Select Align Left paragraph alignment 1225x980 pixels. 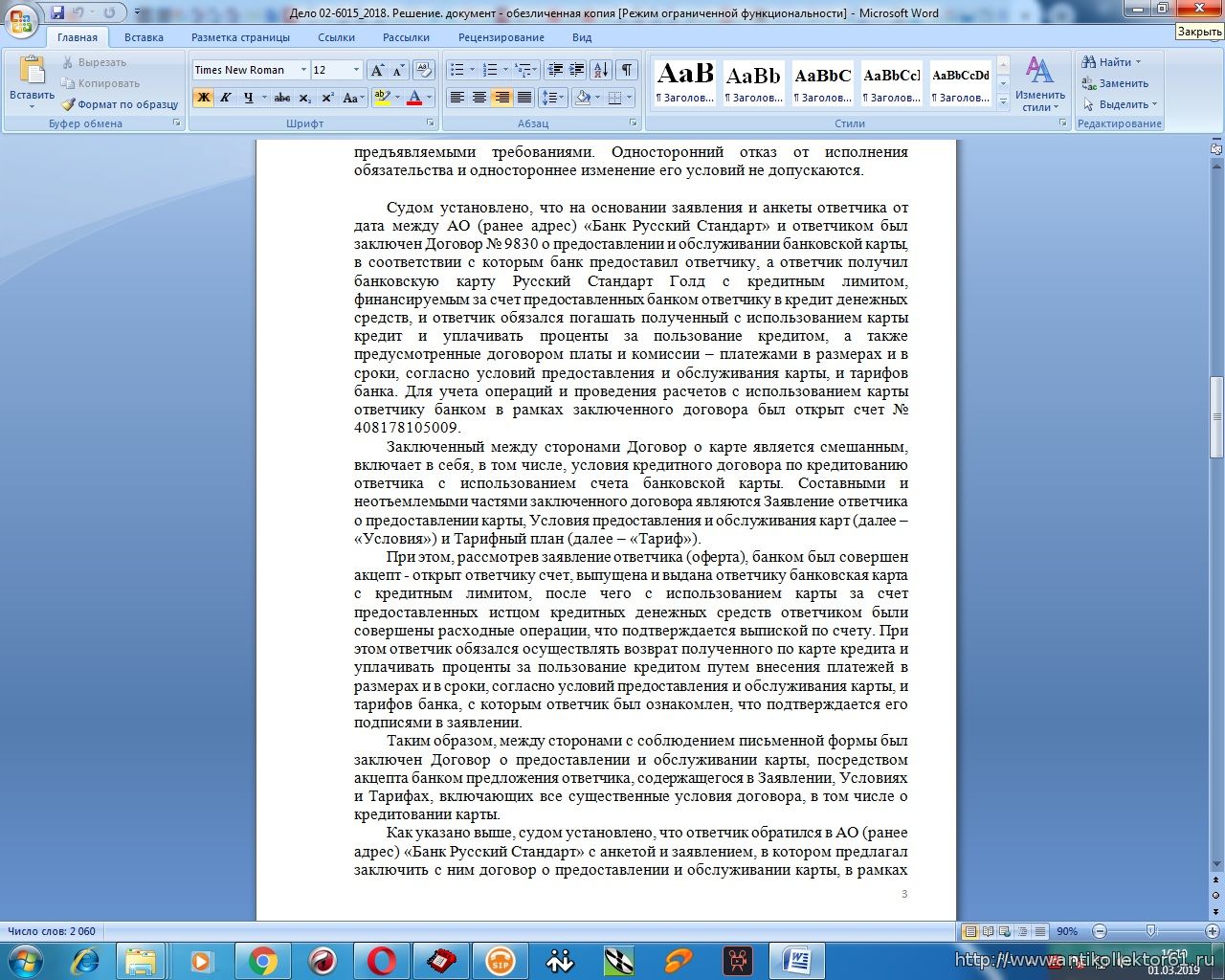pyautogui.click(x=457, y=98)
